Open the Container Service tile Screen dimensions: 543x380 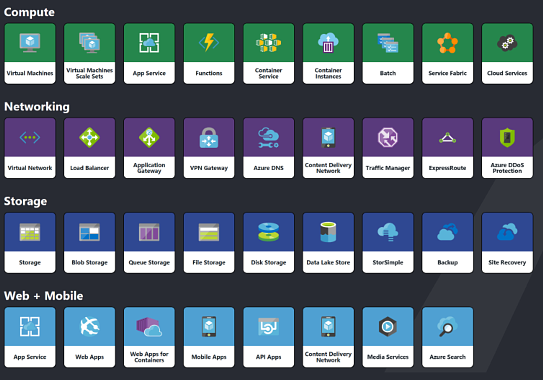pyautogui.click(x=268, y=54)
